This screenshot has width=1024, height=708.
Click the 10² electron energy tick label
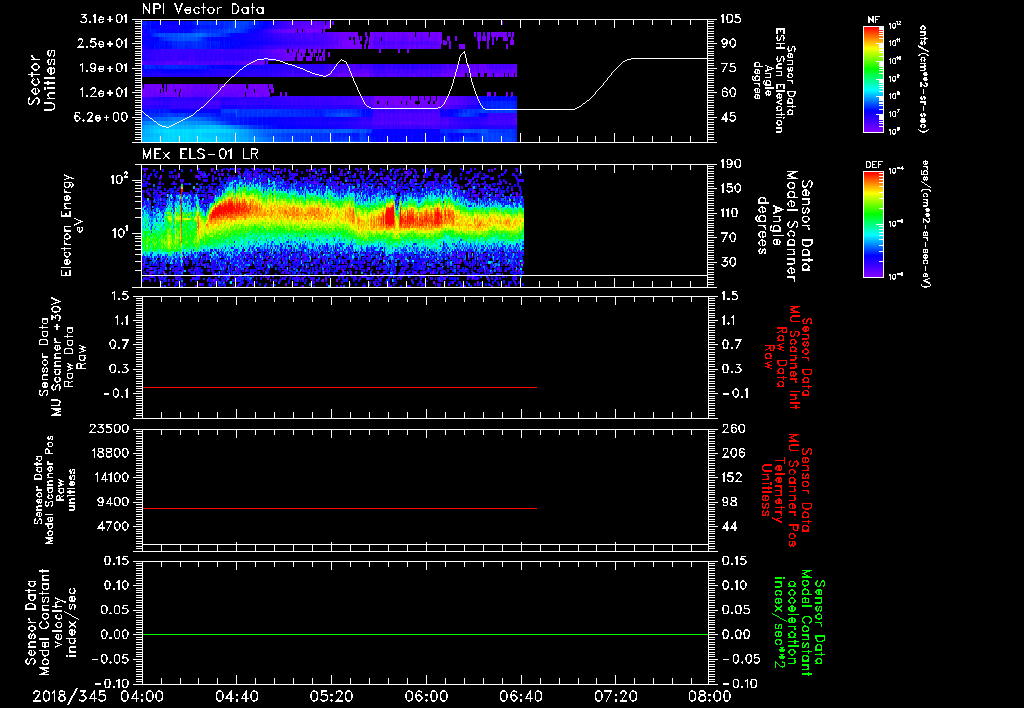(119, 180)
